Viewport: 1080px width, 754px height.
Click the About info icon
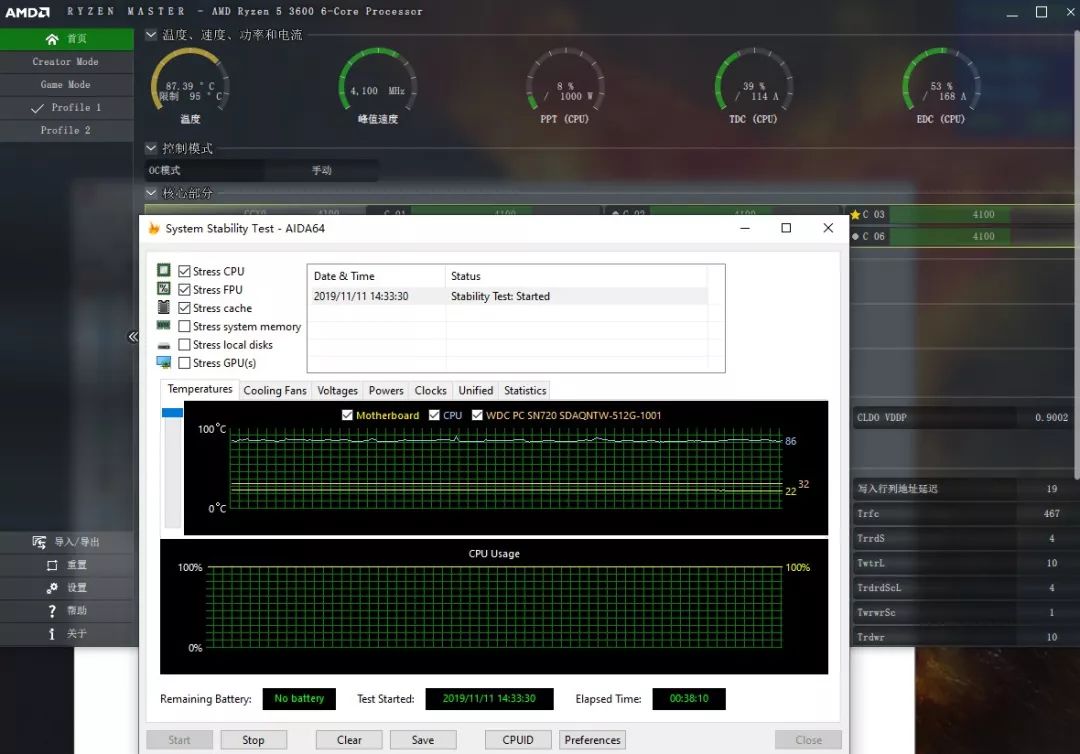tap(52, 634)
